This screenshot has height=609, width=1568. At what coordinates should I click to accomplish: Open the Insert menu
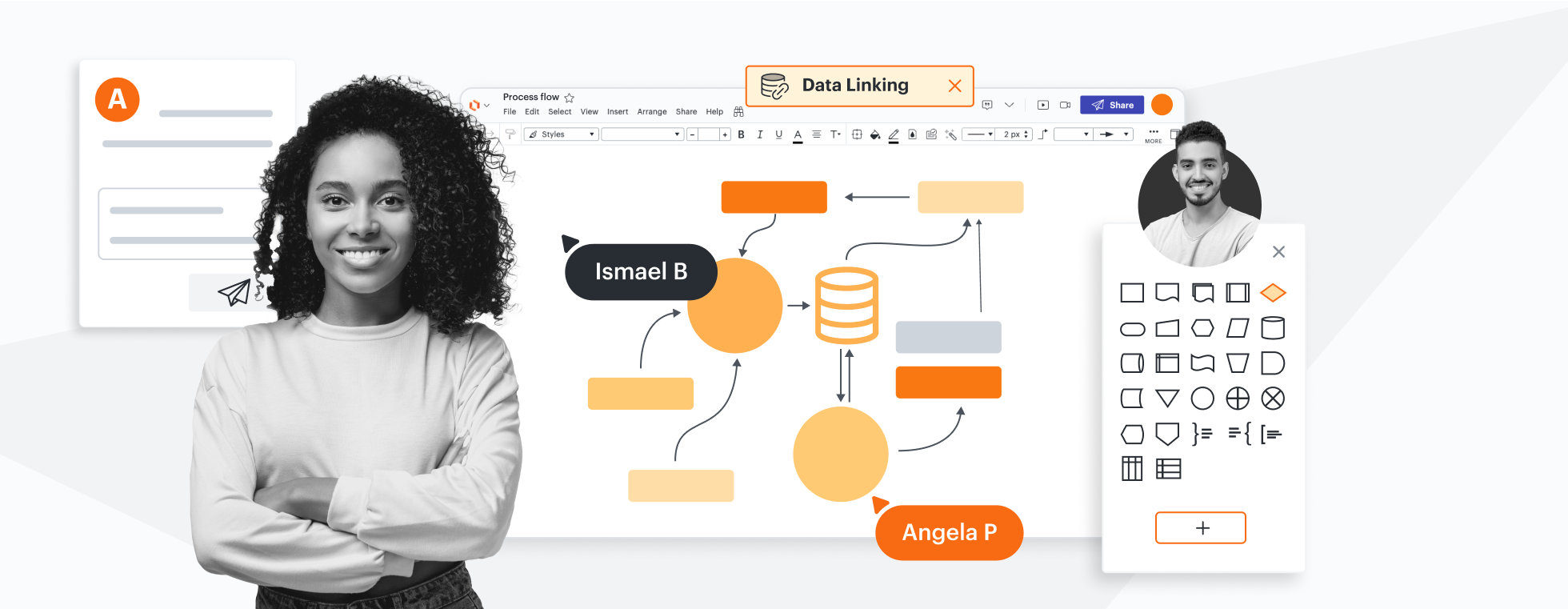pyautogui.click(x=617, y=112)
